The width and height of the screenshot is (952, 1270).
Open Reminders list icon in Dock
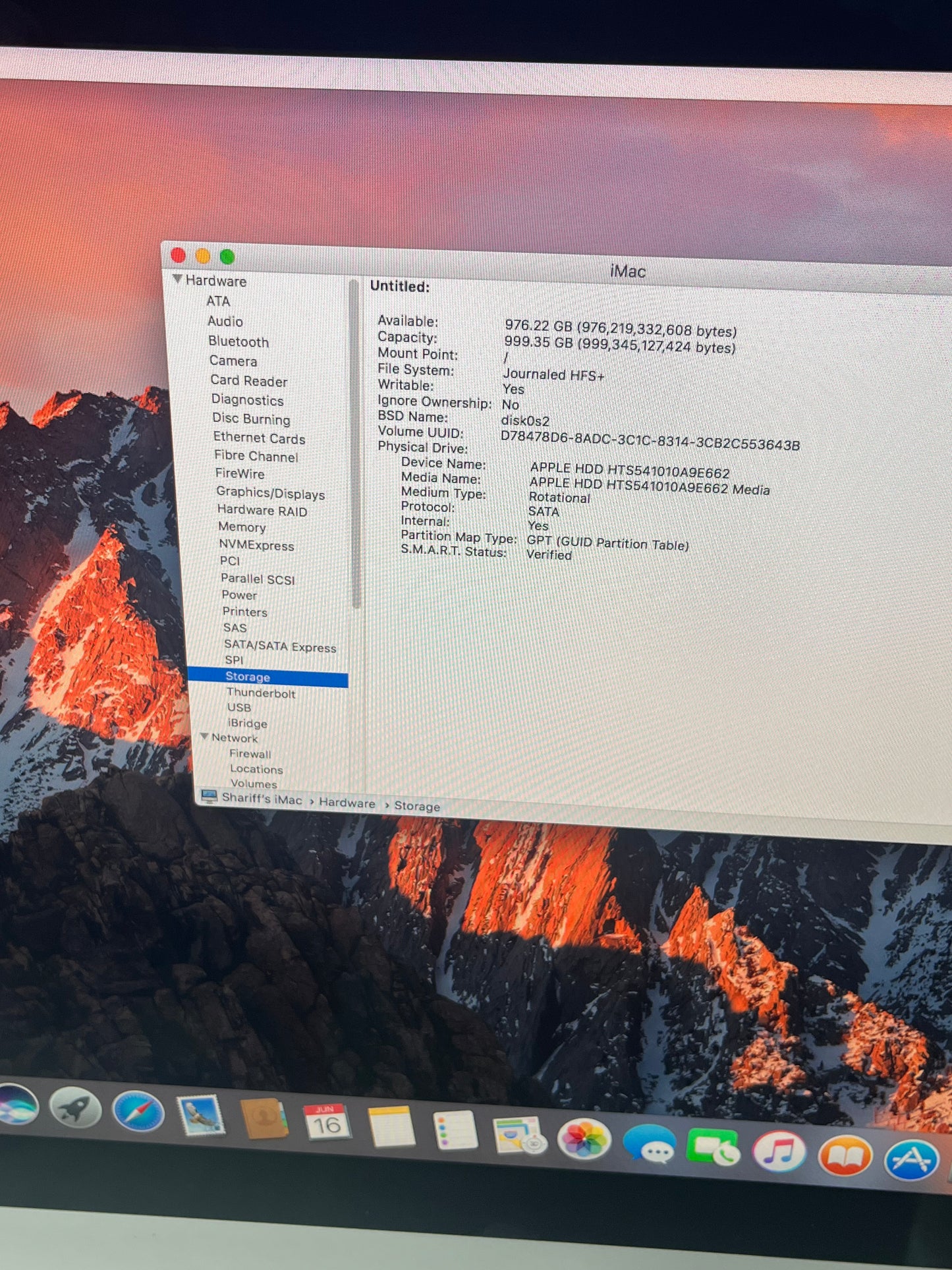455,1131
